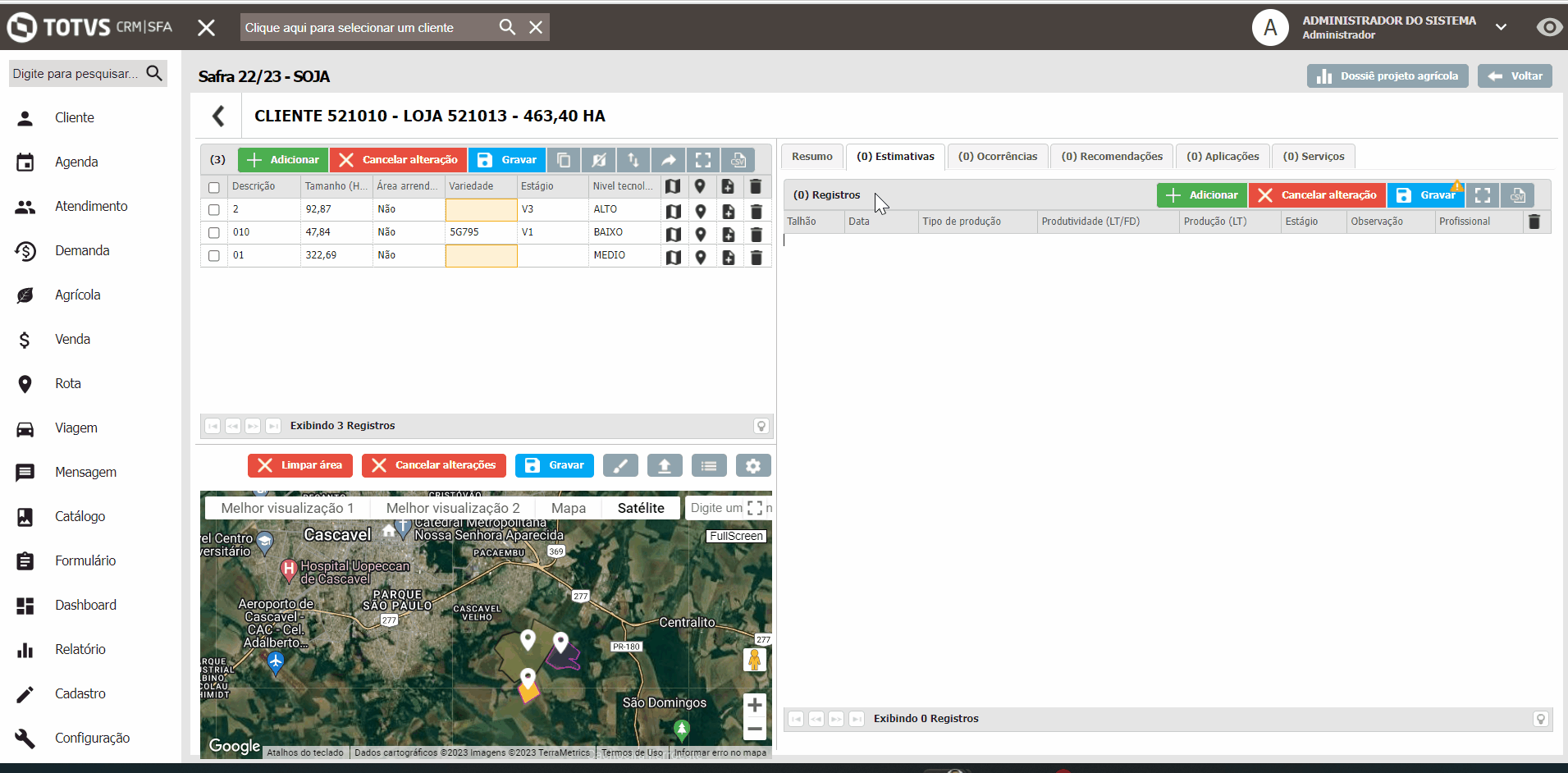1568x773 pixels.
Task: Click the share arrow icon in plots toolbar
Action: (669, 160)
